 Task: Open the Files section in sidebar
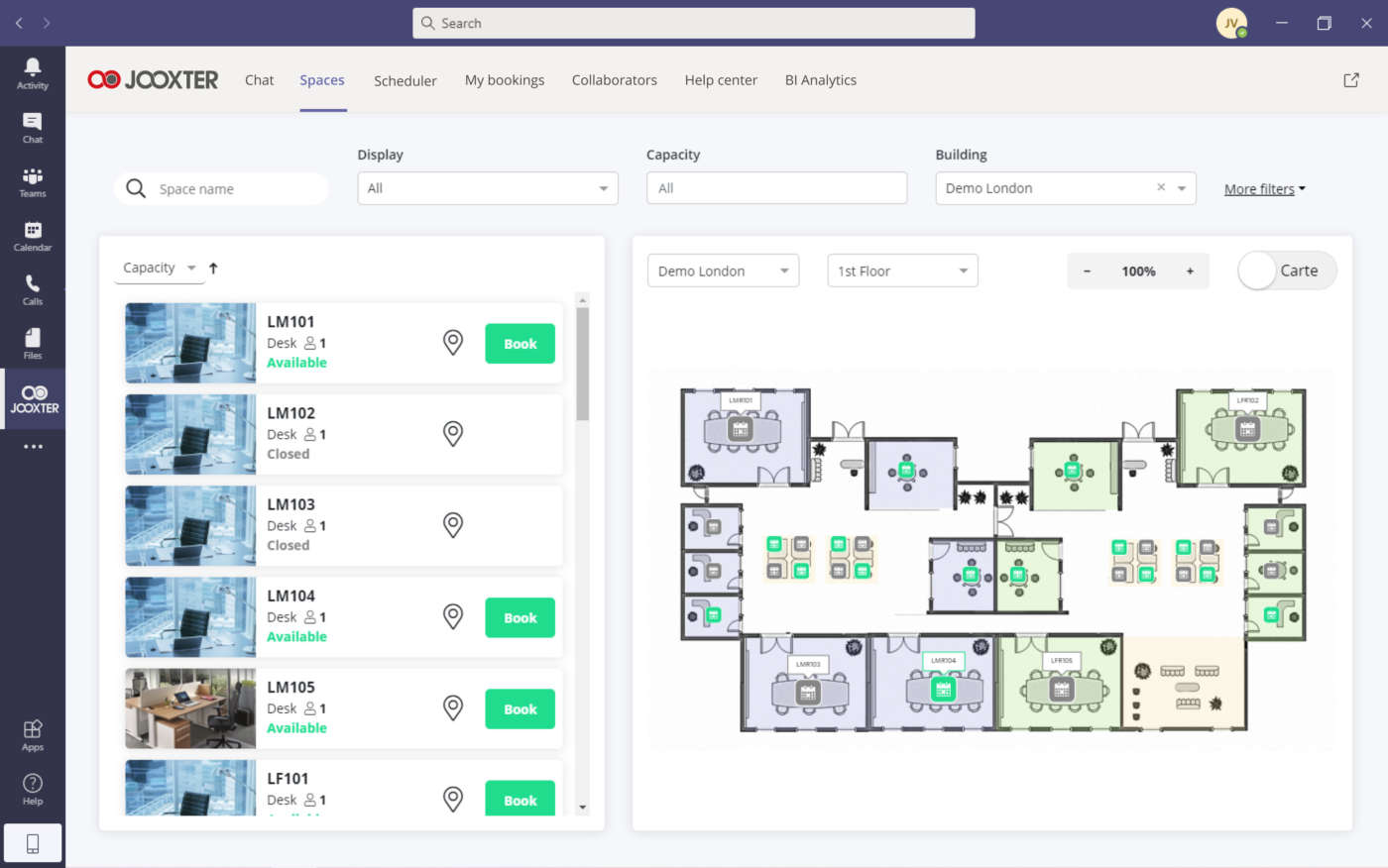coord(32,343)
